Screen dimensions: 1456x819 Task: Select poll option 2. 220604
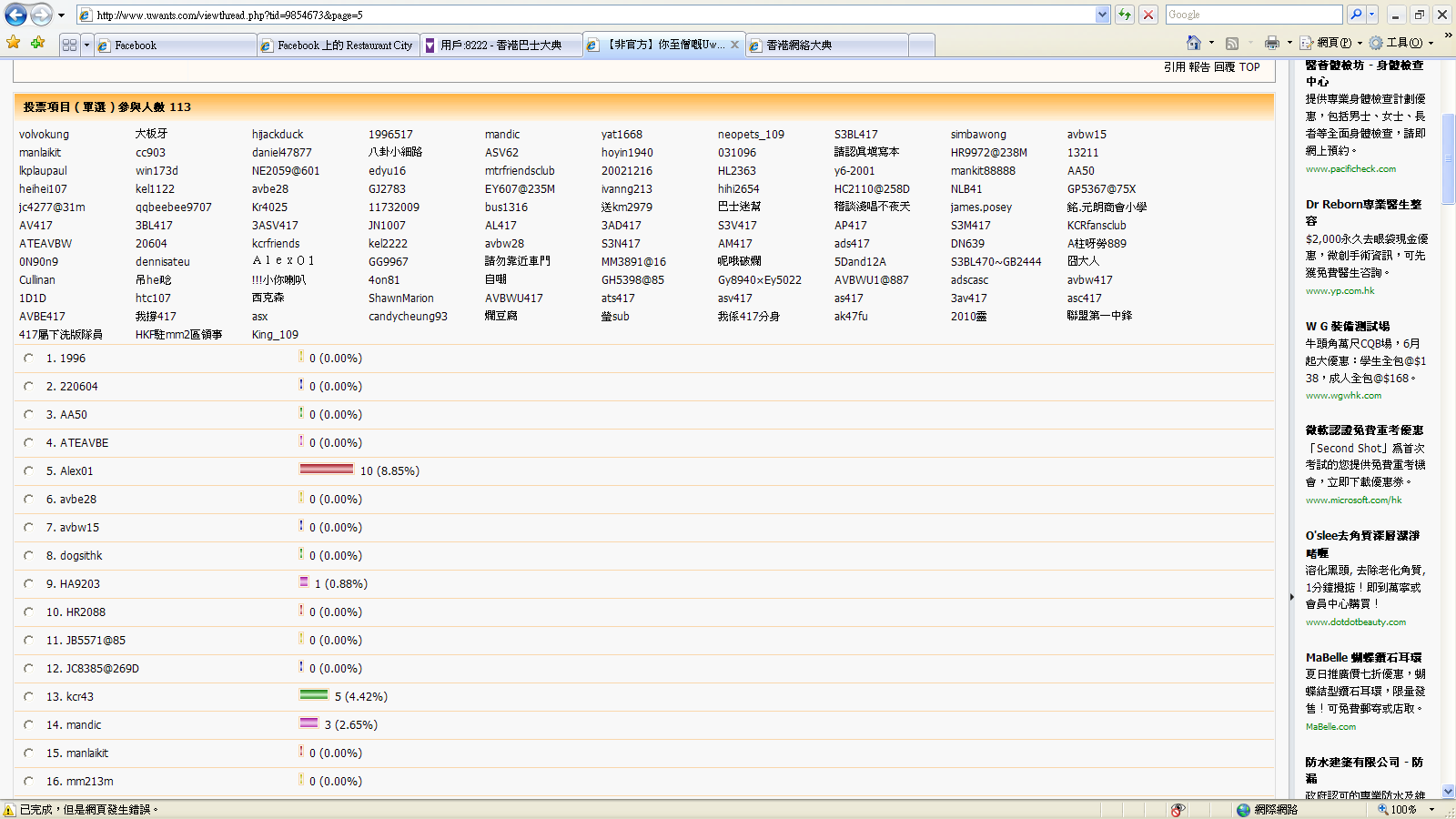(x=29, y=387)
